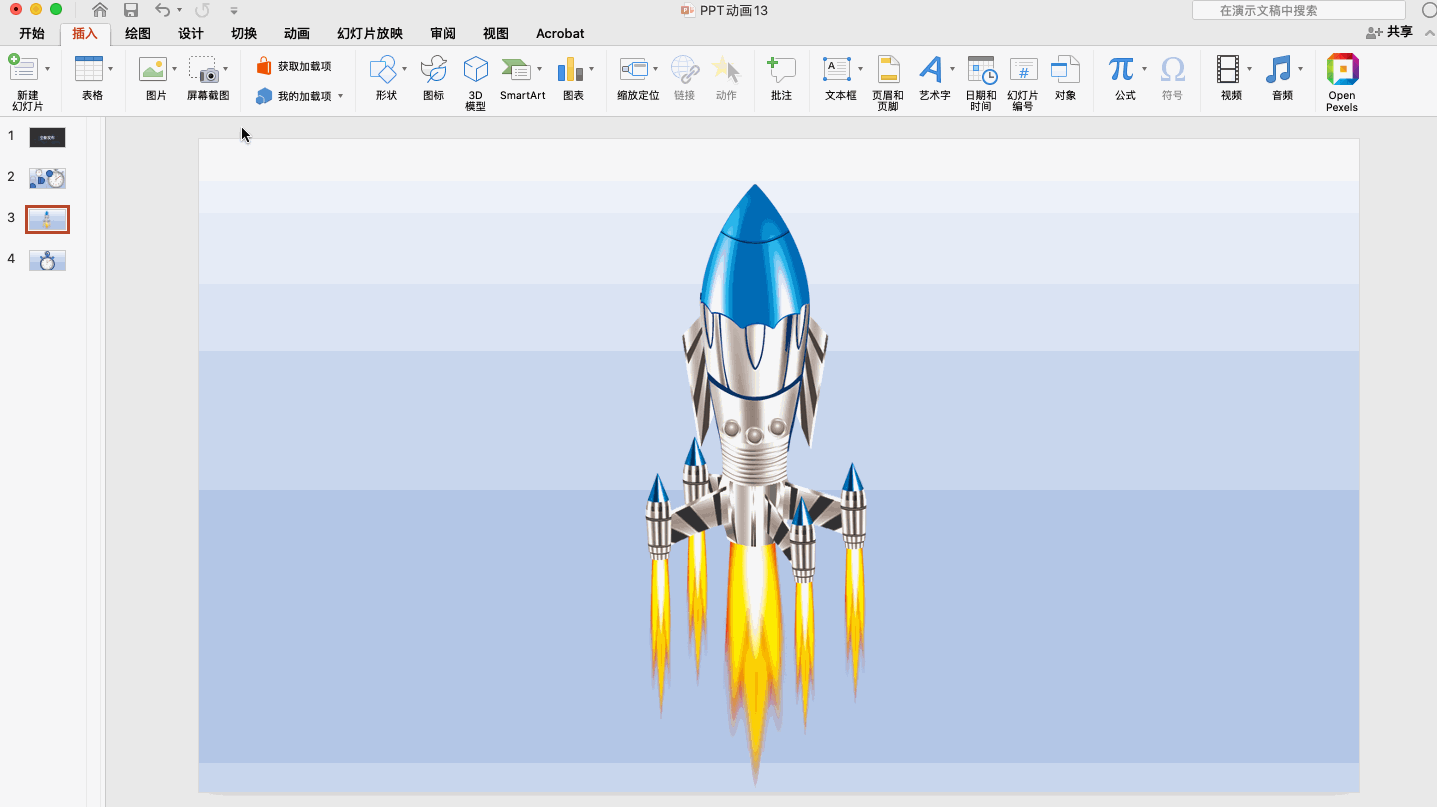The image size is (1437, 807).
Task: Insert a chart with the 图表 icon
Action: pos(570,69)
